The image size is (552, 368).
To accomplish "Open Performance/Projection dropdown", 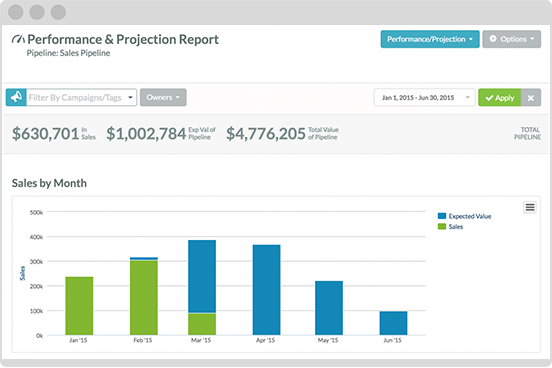I will pos(430,39).
